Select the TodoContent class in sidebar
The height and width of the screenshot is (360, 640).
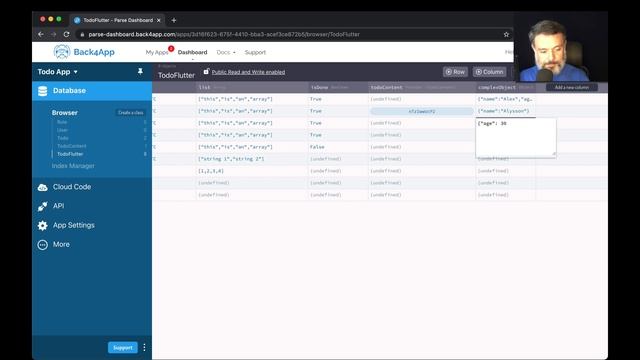point(72,146)
